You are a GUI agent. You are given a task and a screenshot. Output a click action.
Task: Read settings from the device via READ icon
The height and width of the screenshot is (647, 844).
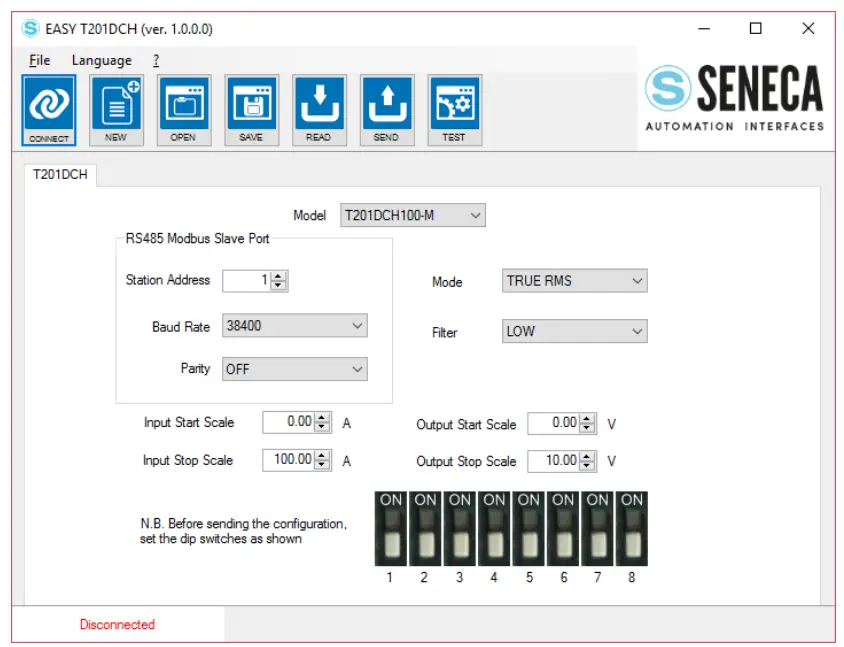point(319,105)
